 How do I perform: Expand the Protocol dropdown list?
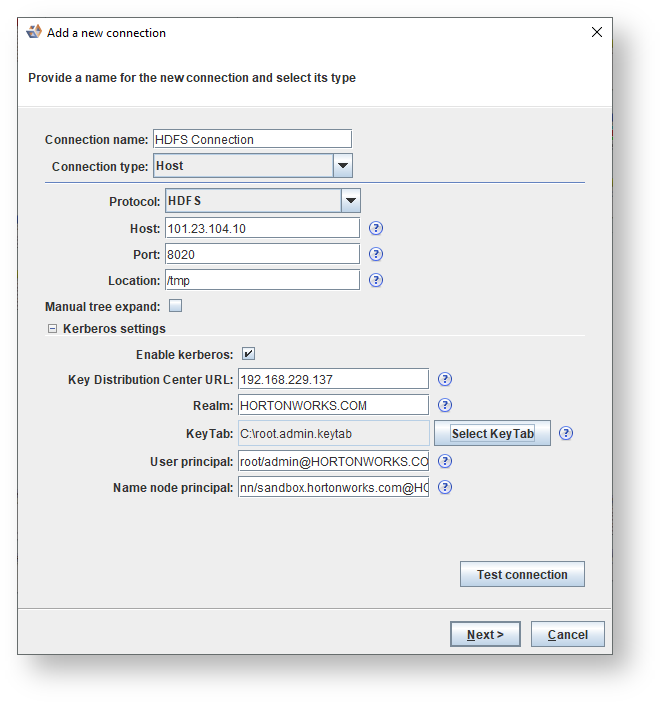[351, 201]
